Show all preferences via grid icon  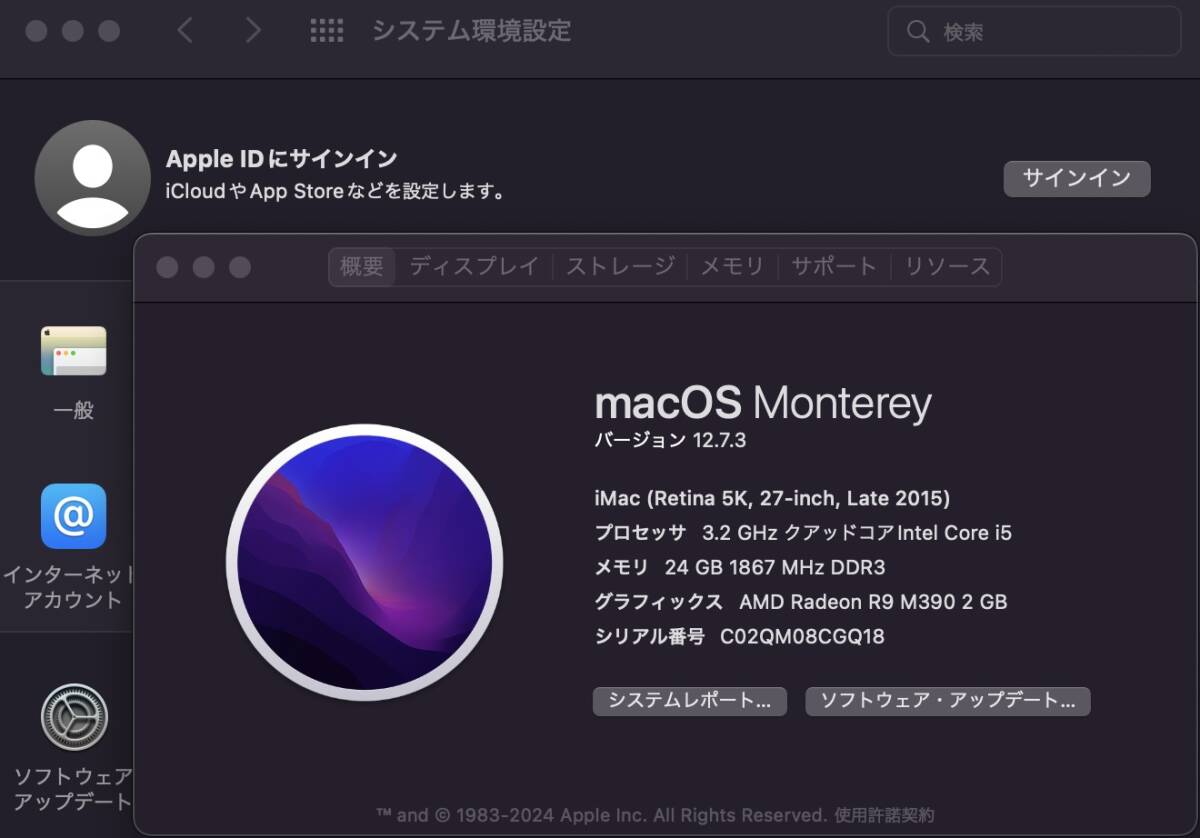(327, 31)
